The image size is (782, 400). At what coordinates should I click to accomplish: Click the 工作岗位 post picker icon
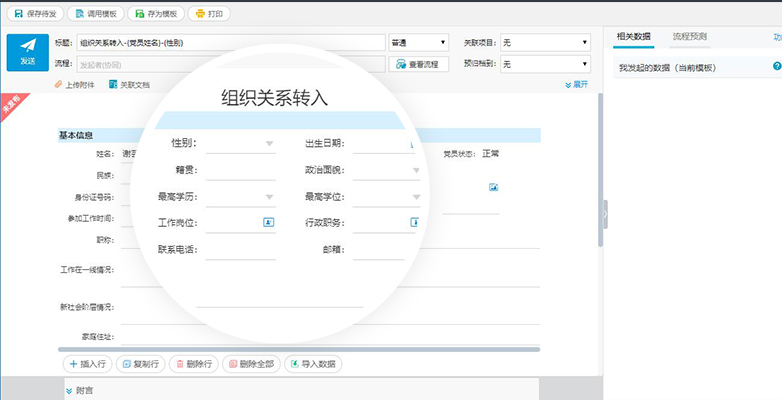coord(268,221)
